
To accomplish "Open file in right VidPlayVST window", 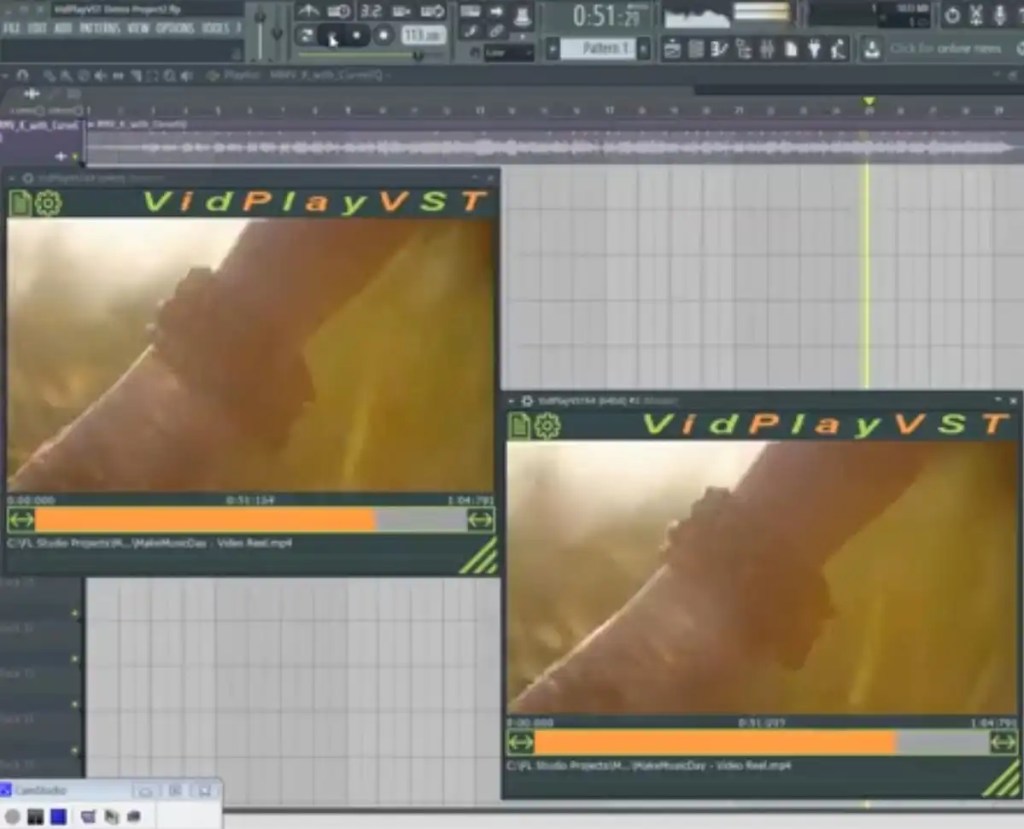I will (x=520, y=425).
